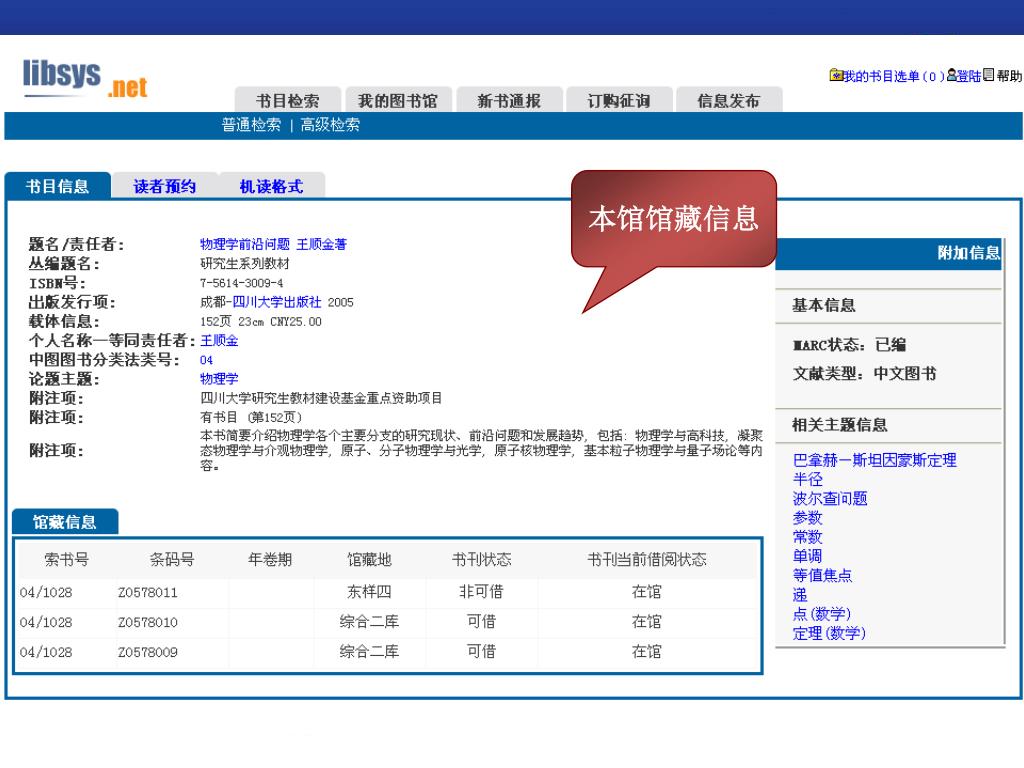Open the classification number link O4
This screenshot has width=1024, height=768.
tap(206, 360)
